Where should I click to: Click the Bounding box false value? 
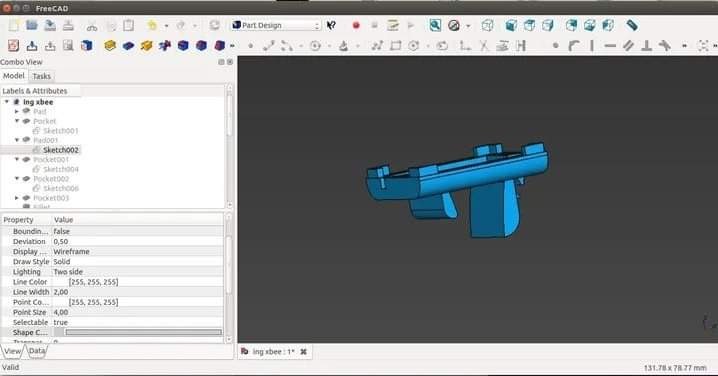(137, 231)
